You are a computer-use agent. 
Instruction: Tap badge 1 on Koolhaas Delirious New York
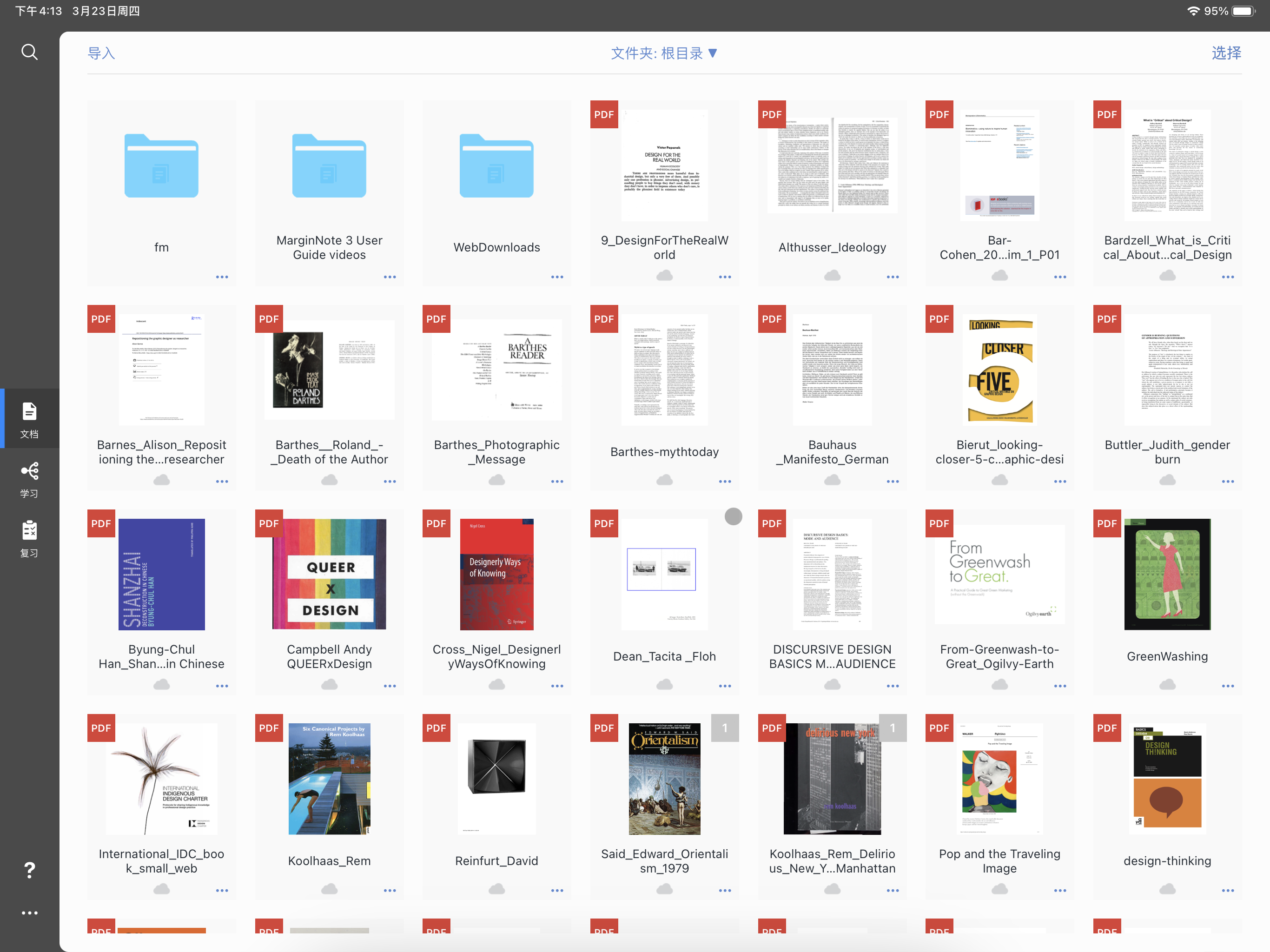[892, 728]
